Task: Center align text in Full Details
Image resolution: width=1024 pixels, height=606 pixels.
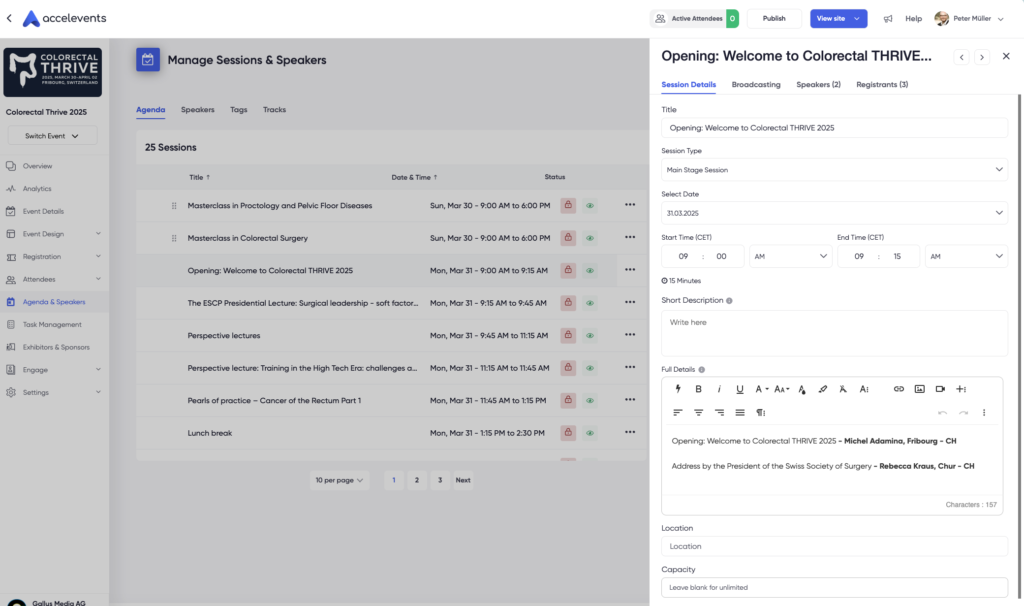Action: (698, 412)
